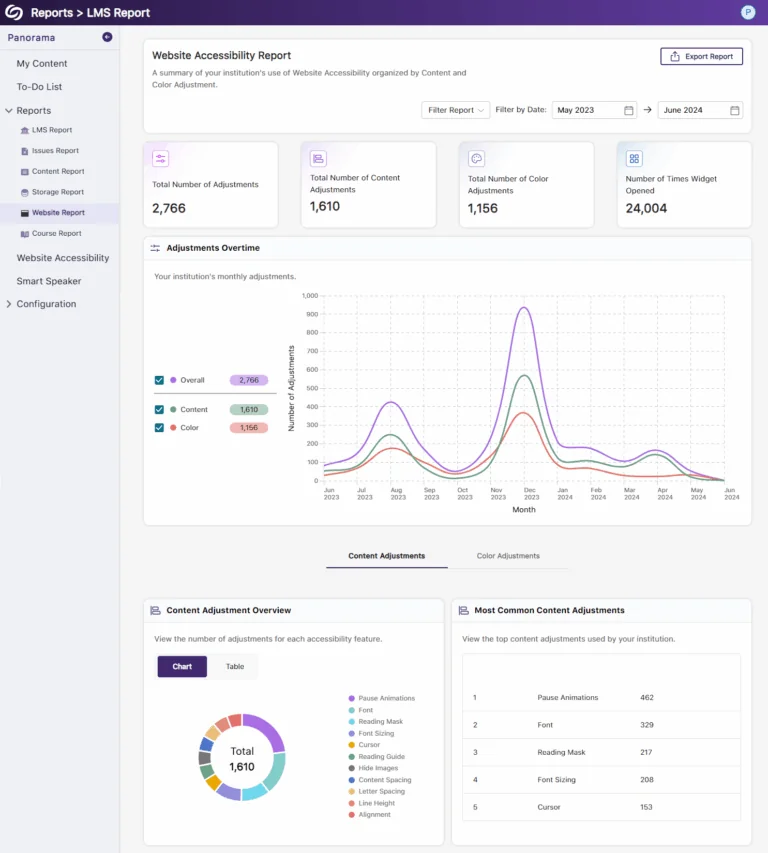Open the Filter Report dropdown
Screen dimensions: 768x853
[455, 110]
